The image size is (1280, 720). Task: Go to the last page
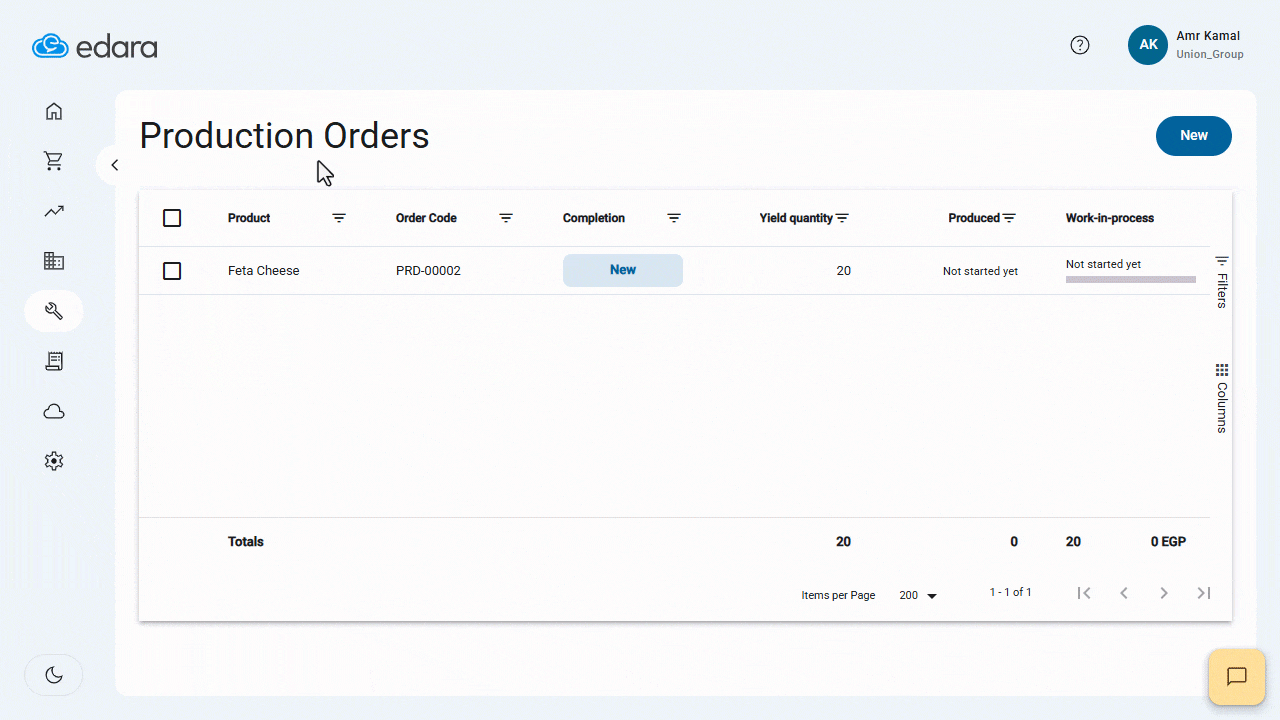[x=1204, y=593]
